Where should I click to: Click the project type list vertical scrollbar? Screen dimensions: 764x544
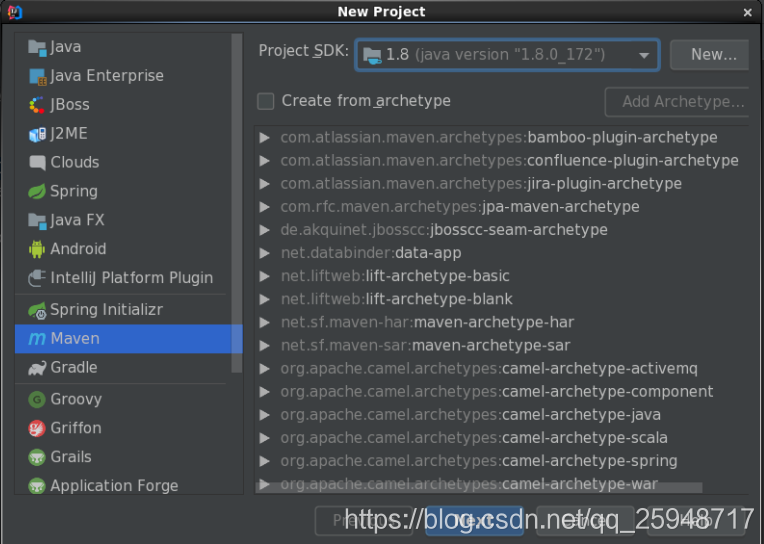click(237, 202)
